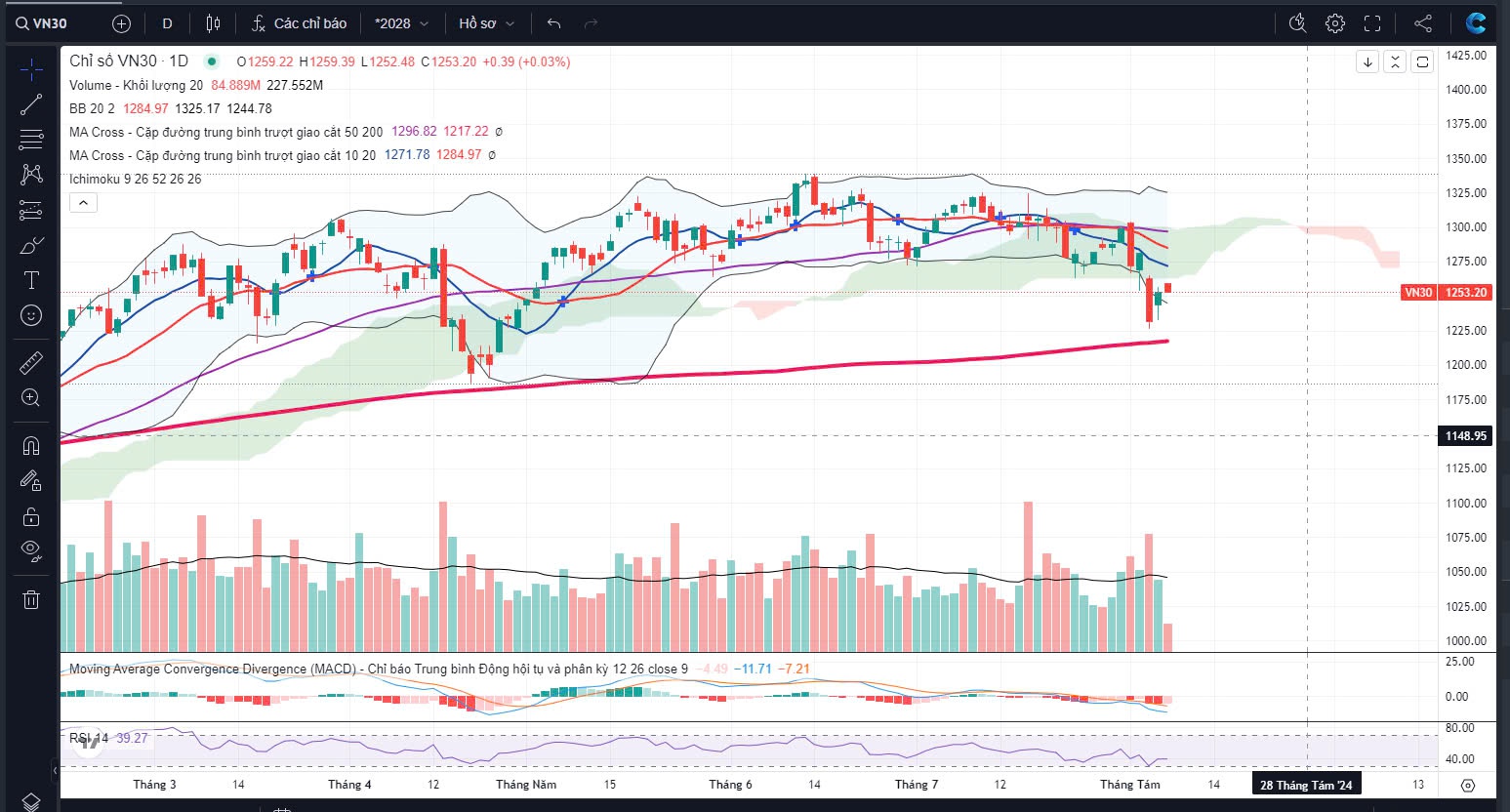Click the 1300.00 price axis label

[x=1467, y=226]
